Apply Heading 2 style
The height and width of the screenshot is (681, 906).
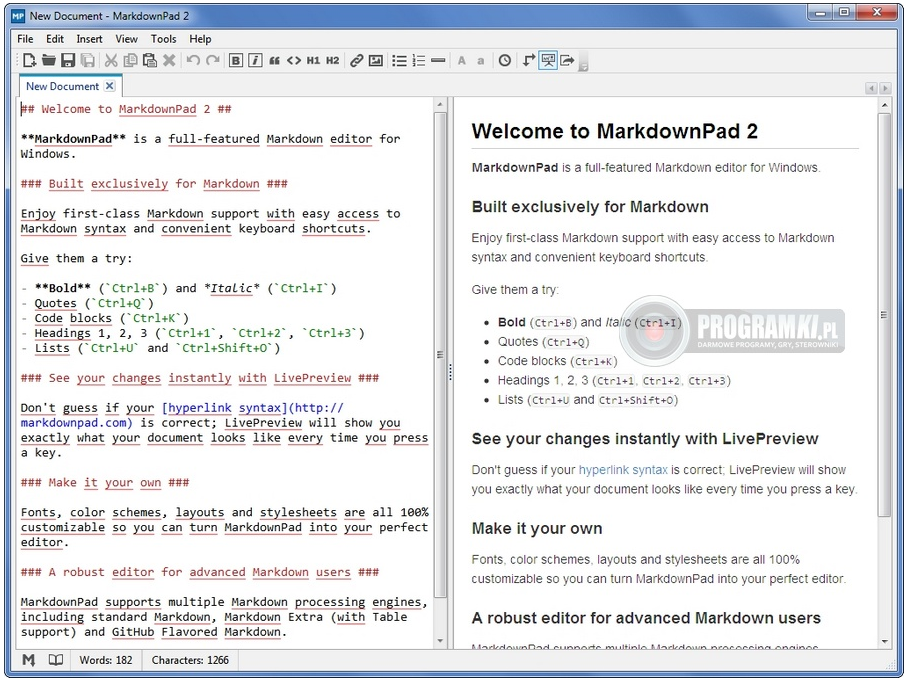(x=333, y=60)
